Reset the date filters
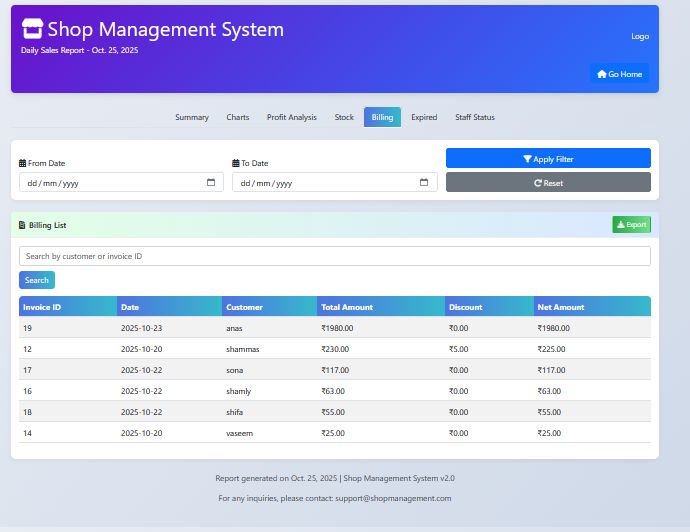 point(548,182)
